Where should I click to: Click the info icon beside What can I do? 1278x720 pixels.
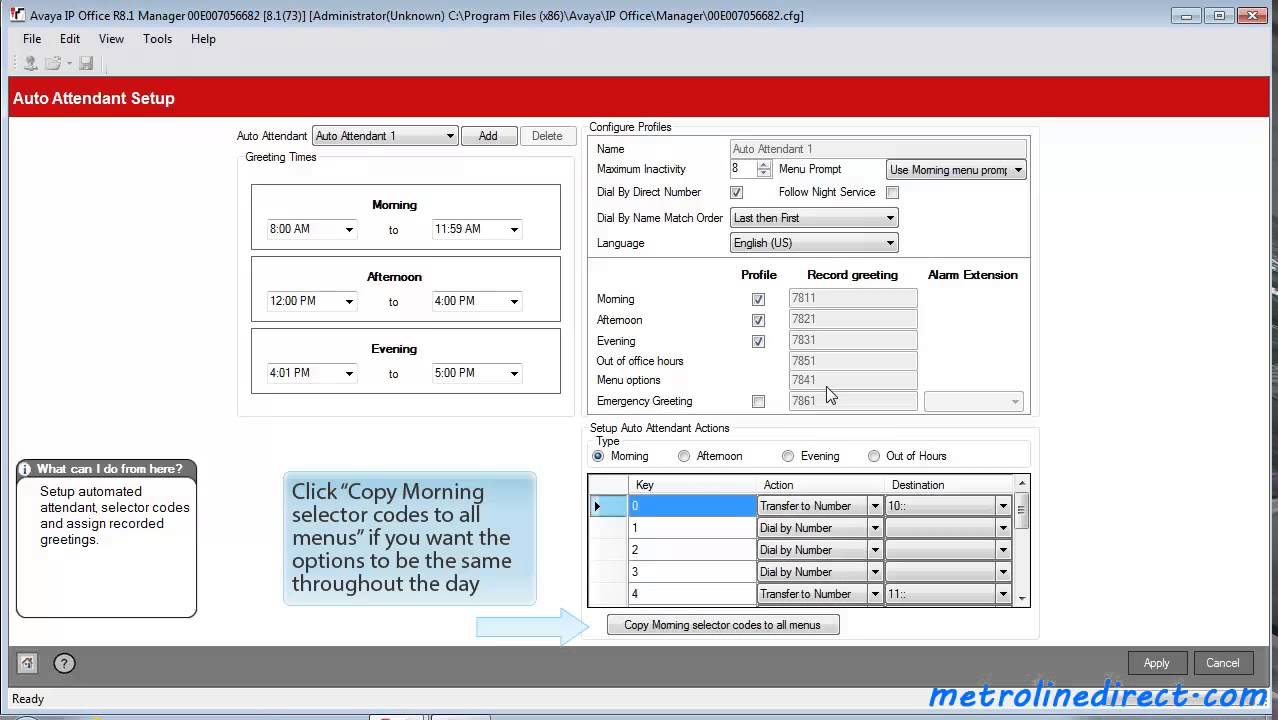[25, 469]
